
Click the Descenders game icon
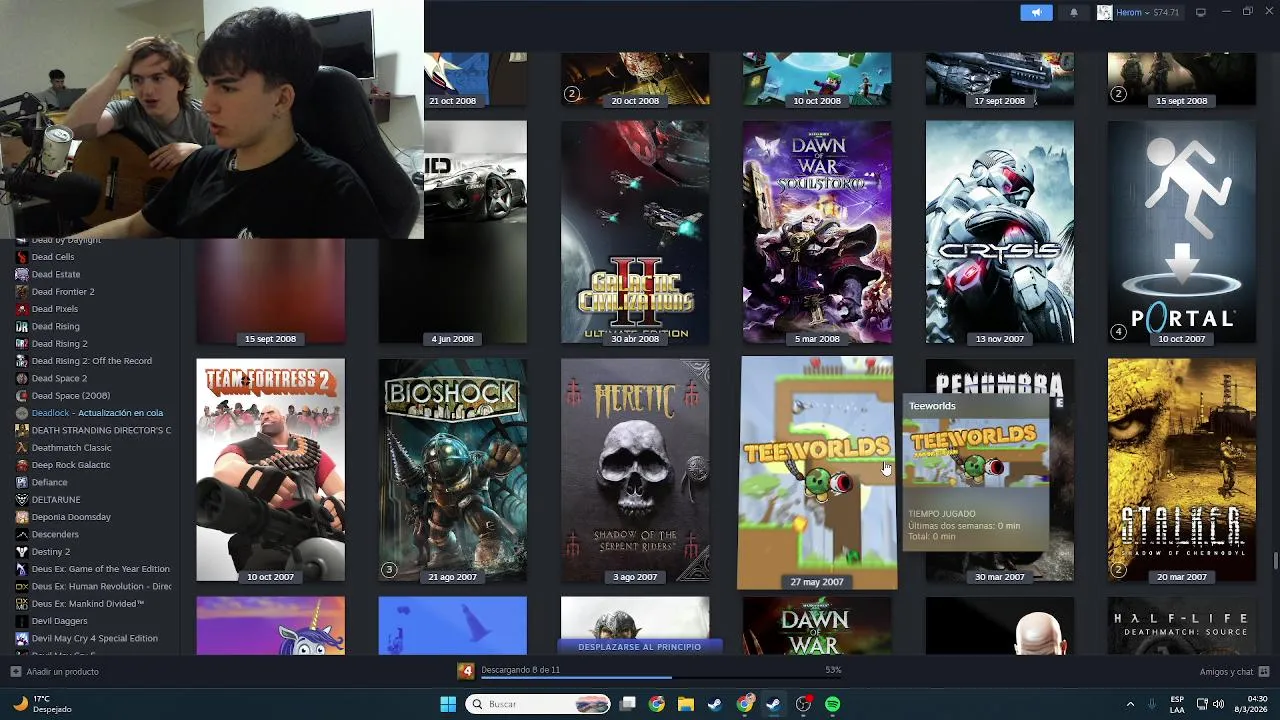pos(22,534)
